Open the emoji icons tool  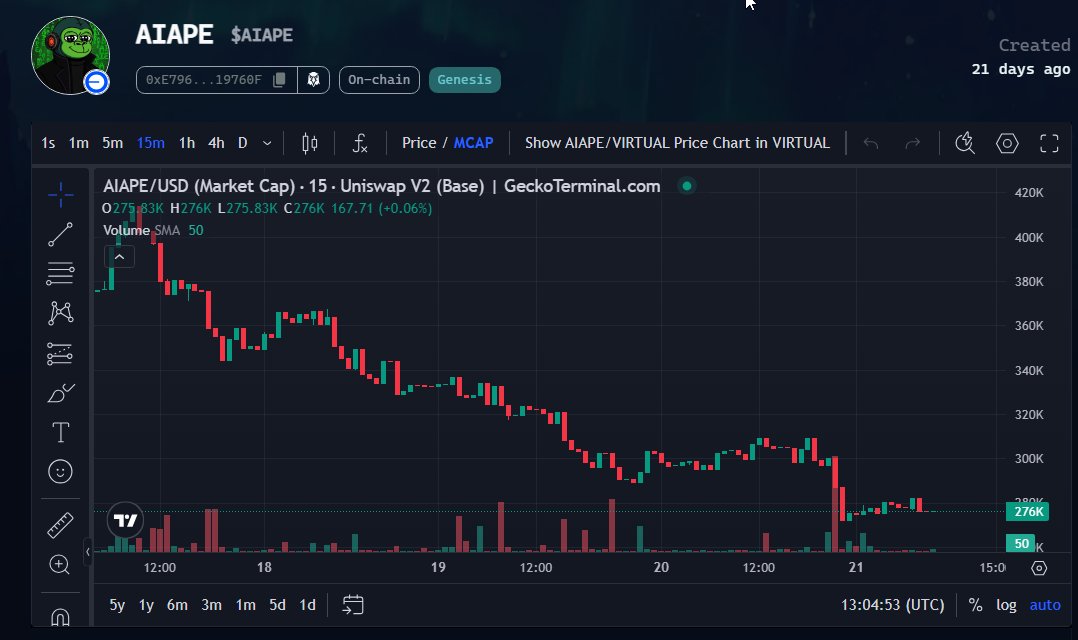pos(60,472)
